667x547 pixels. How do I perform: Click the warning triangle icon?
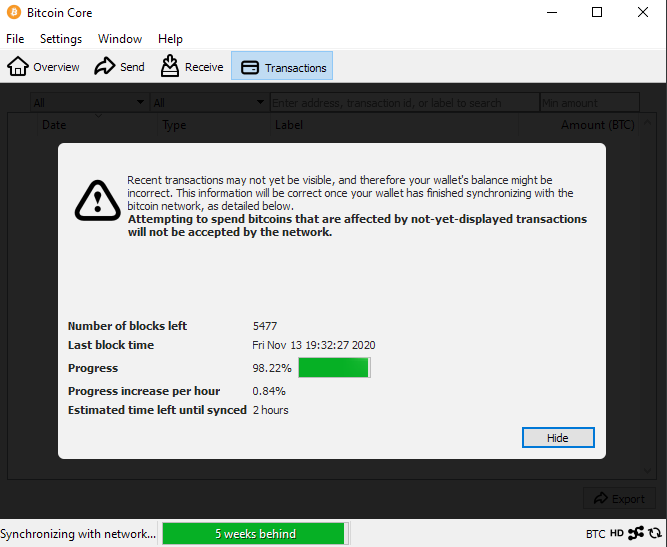[98, 201]
